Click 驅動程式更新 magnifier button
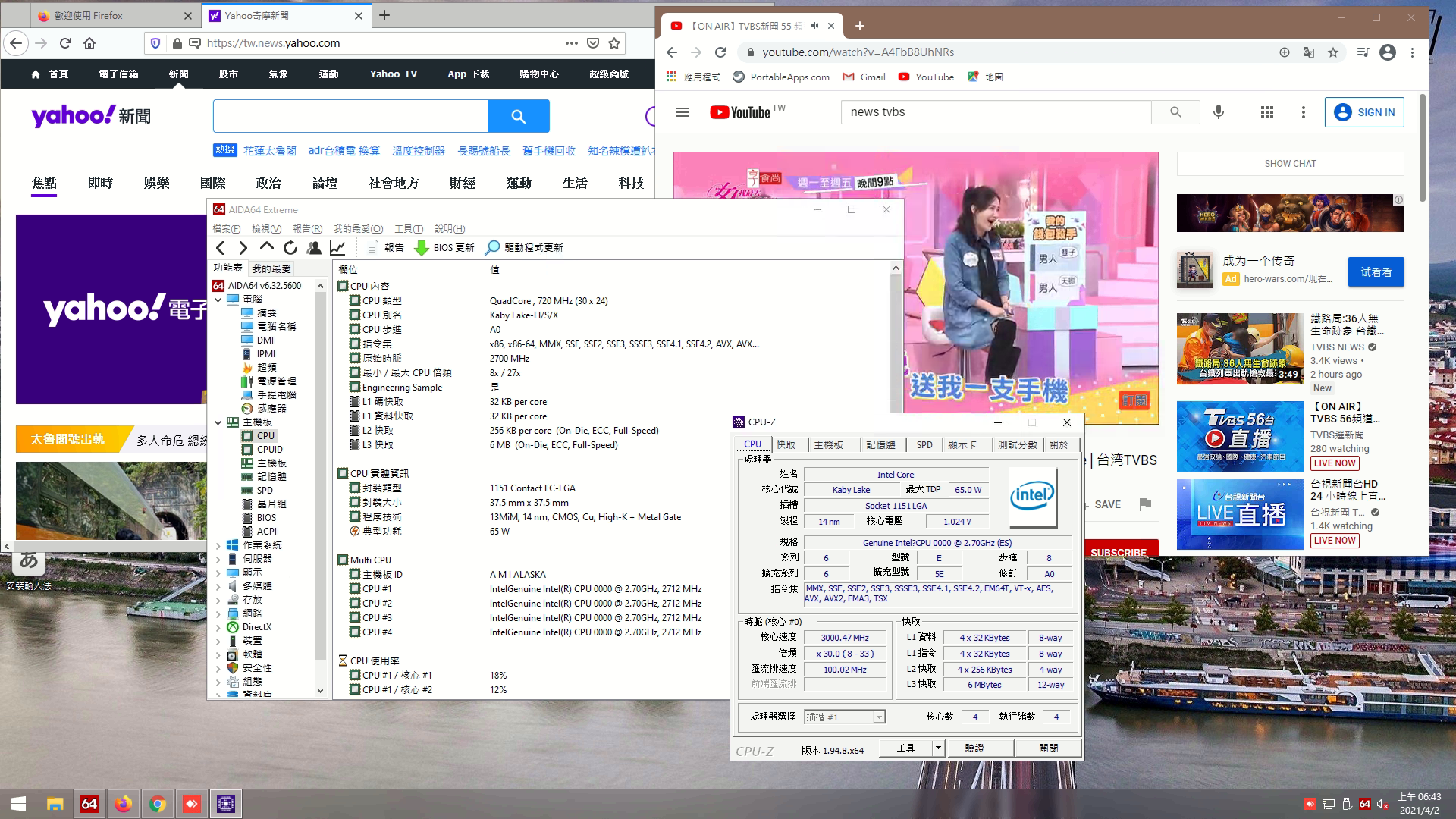1456x819 pixels. [524, 247]
